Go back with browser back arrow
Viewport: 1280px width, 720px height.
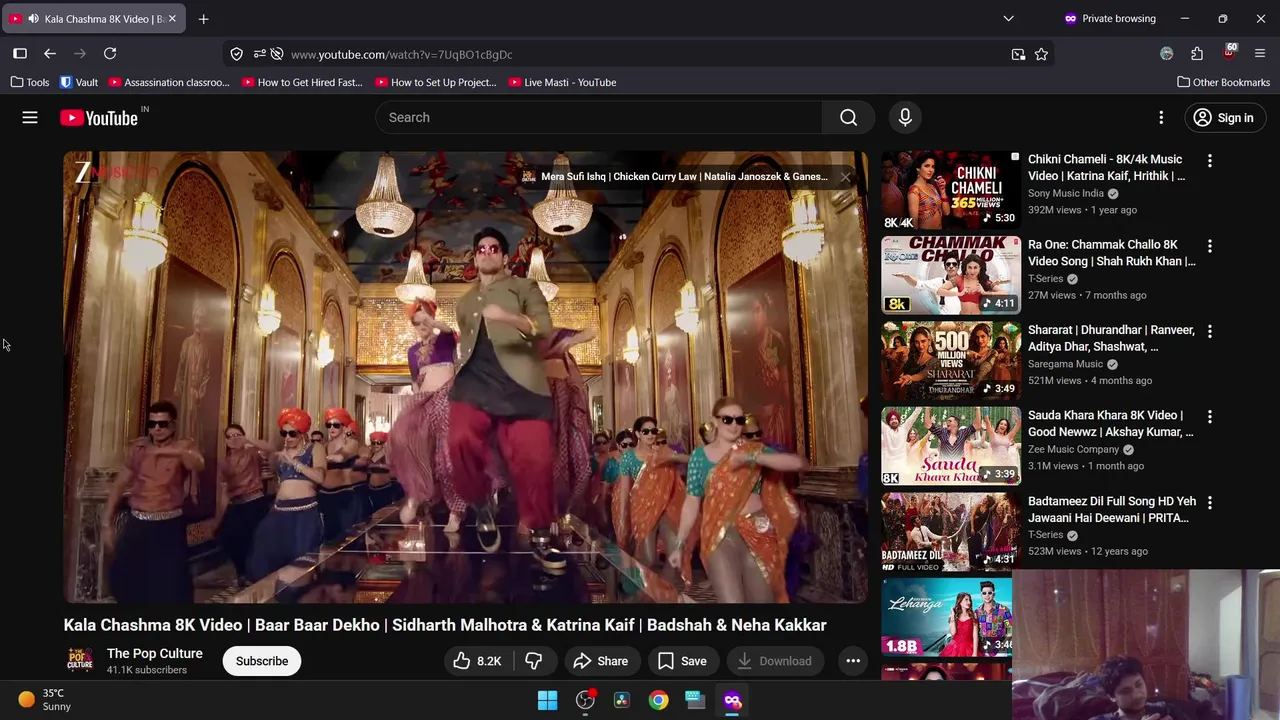pos(50,54)
